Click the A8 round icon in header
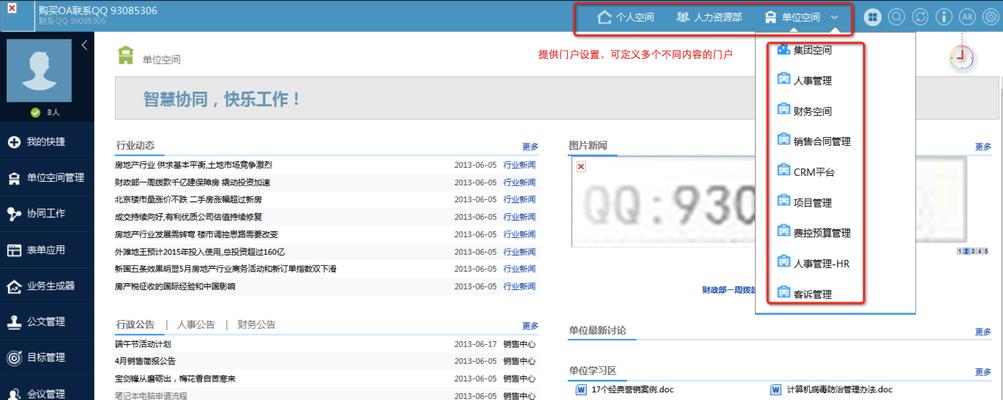 click(x=967, y=17)
